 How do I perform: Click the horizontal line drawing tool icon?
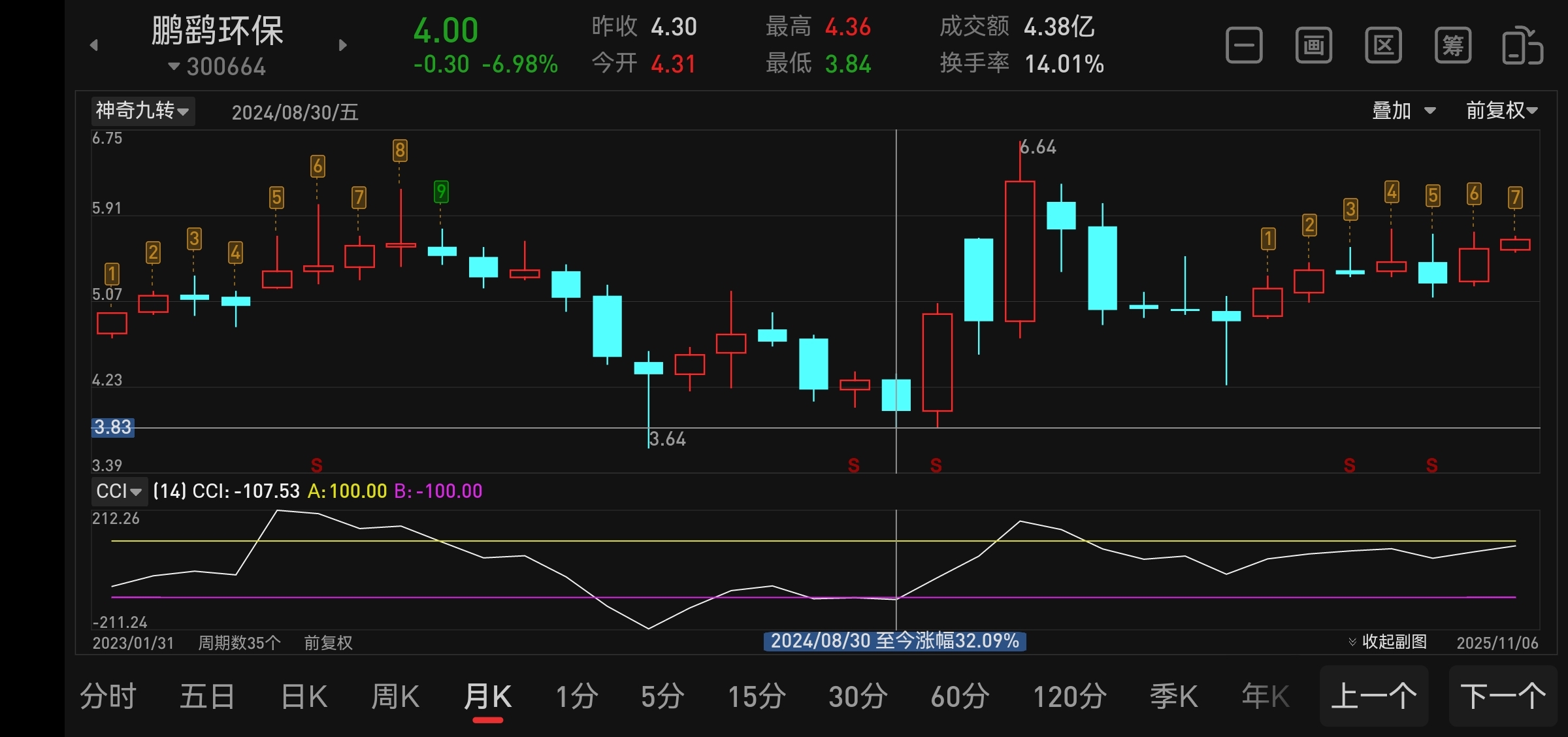(1244, 46)
